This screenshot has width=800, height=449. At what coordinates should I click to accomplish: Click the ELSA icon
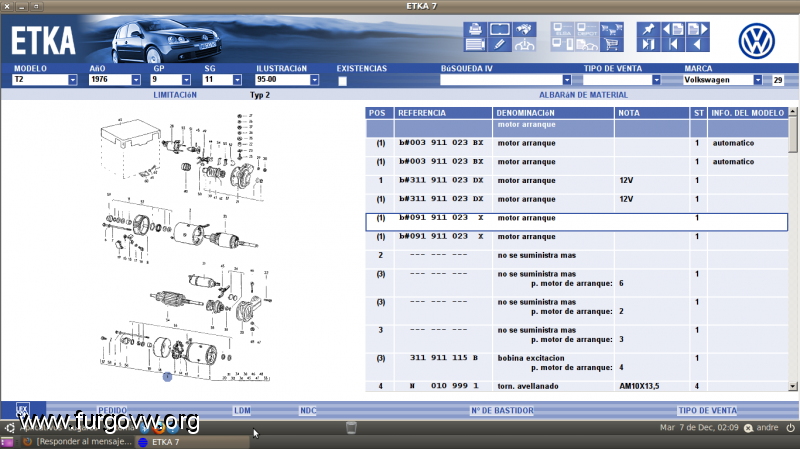pyautogui.click(x=563, y=29)
